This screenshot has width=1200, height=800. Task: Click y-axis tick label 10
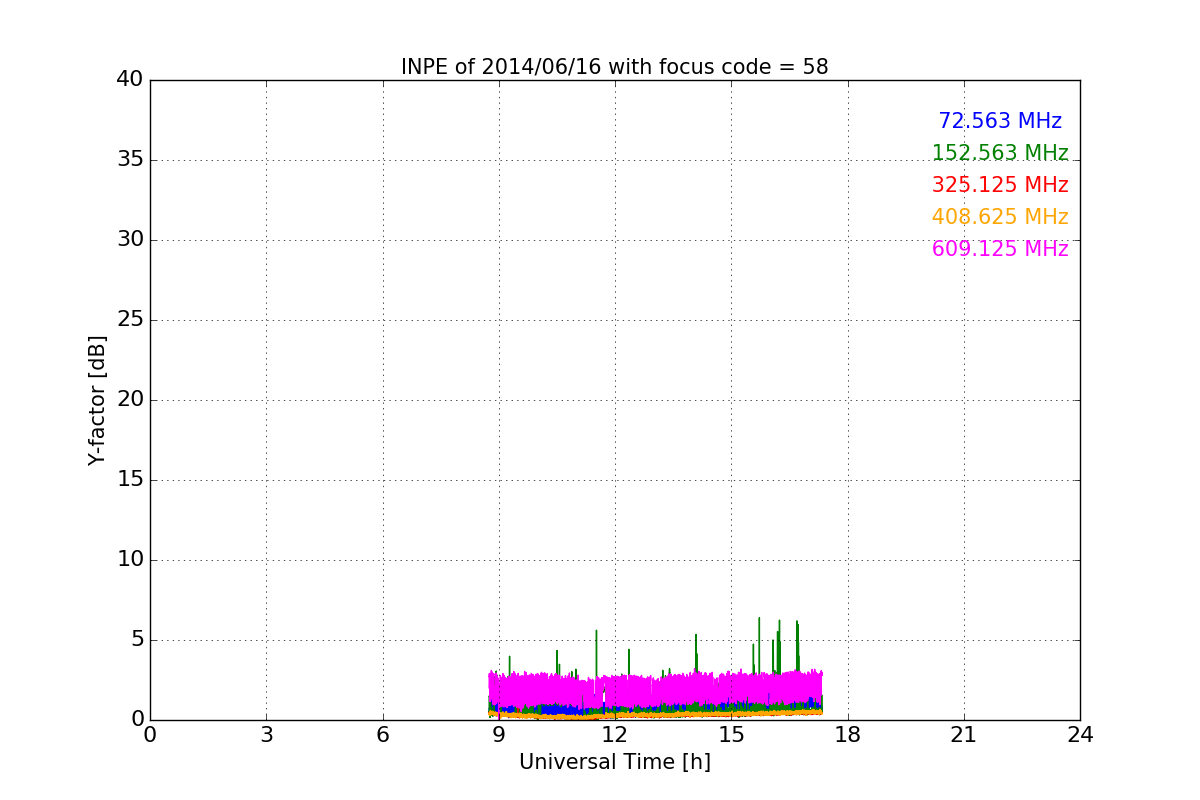[130, 560]
